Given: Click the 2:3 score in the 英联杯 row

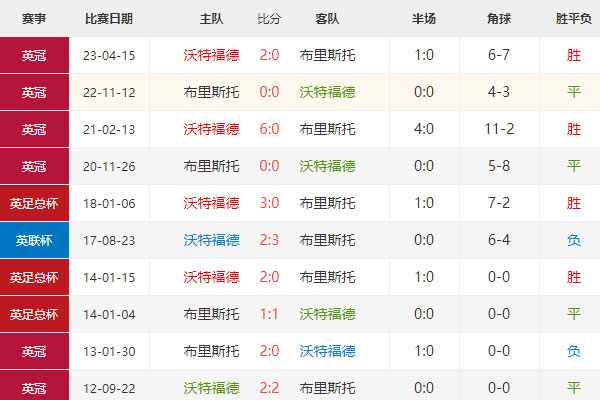Looking at the screenshot, I should (x=269, y=240).
